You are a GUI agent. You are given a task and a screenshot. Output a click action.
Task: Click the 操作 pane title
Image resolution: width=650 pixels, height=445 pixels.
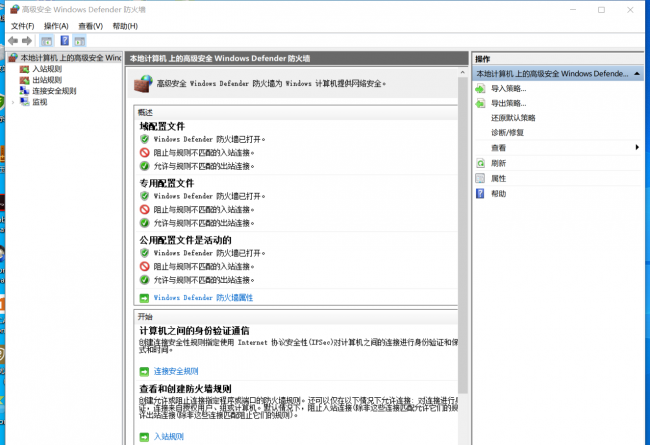(483, 59)
